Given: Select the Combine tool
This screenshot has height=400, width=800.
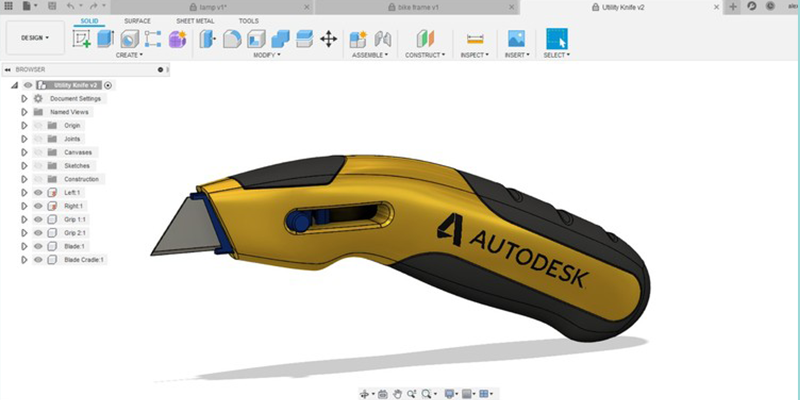Looking at the screenshot, I should coord(280,39).
